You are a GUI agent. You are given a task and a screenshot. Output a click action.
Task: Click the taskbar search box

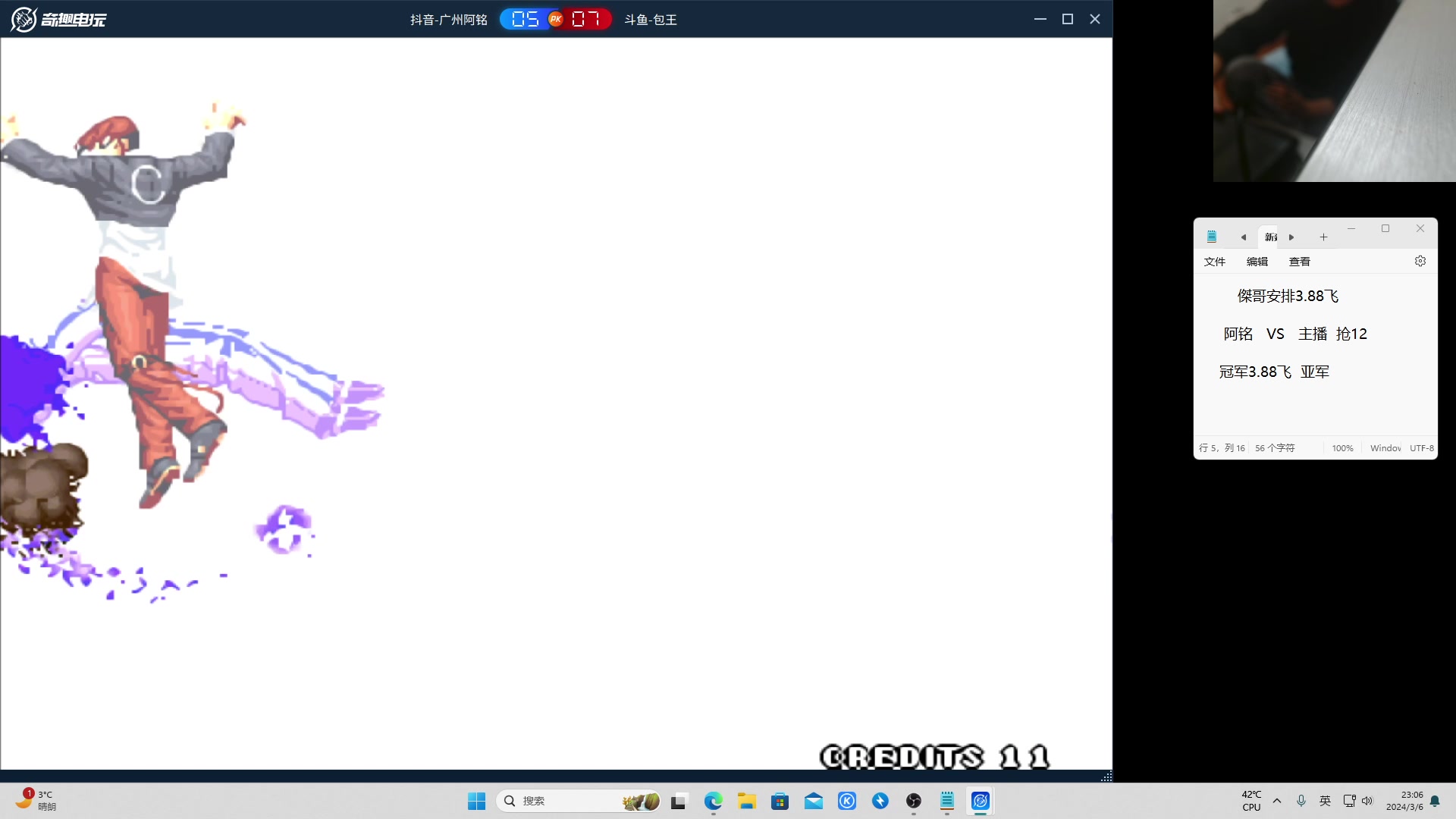579,801
